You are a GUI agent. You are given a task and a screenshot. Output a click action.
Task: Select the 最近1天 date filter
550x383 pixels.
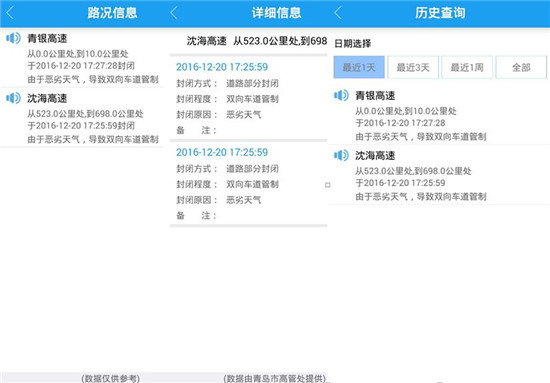pos(359,67)
